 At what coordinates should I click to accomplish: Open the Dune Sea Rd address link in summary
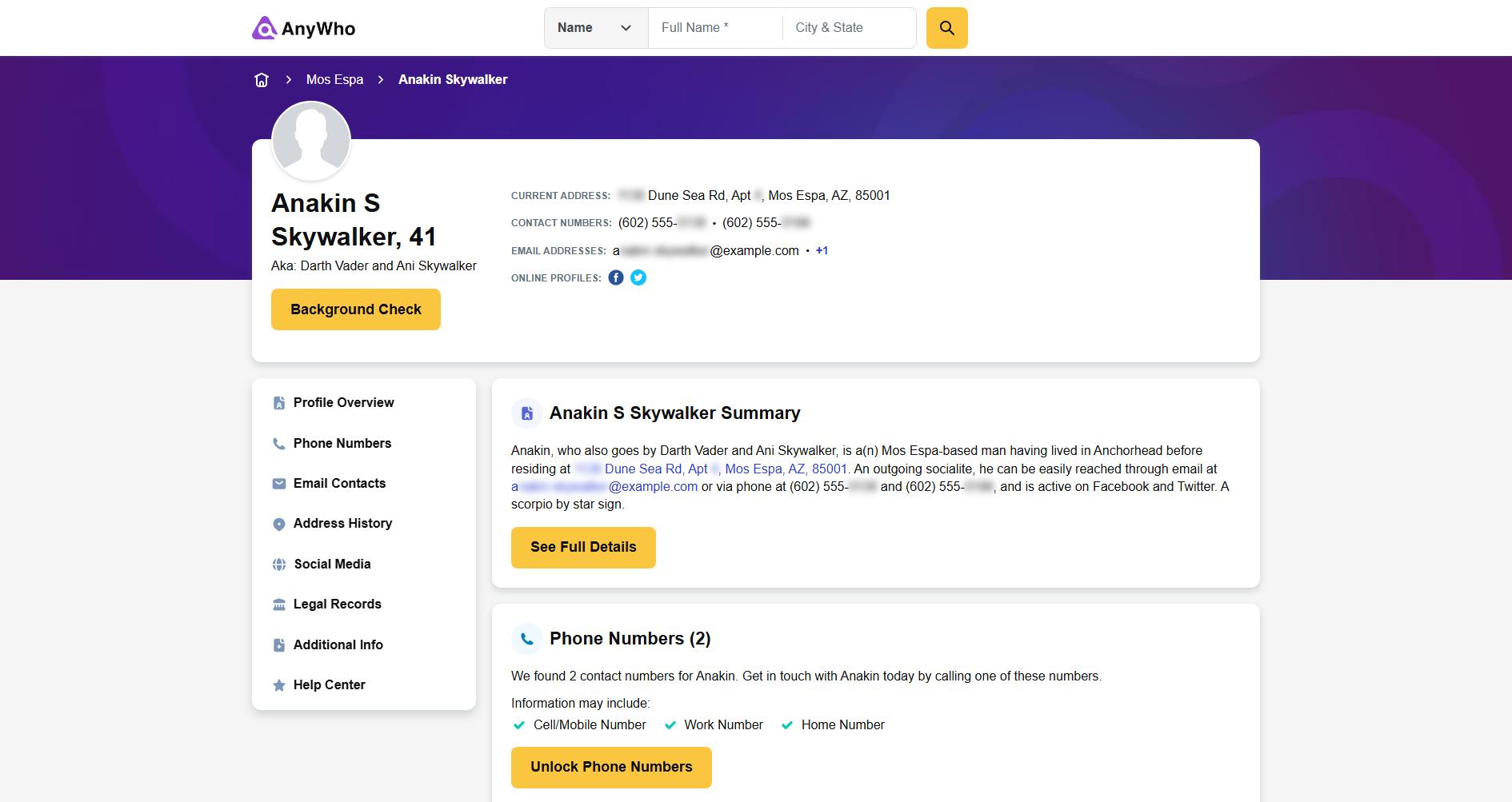click(710, 469)
